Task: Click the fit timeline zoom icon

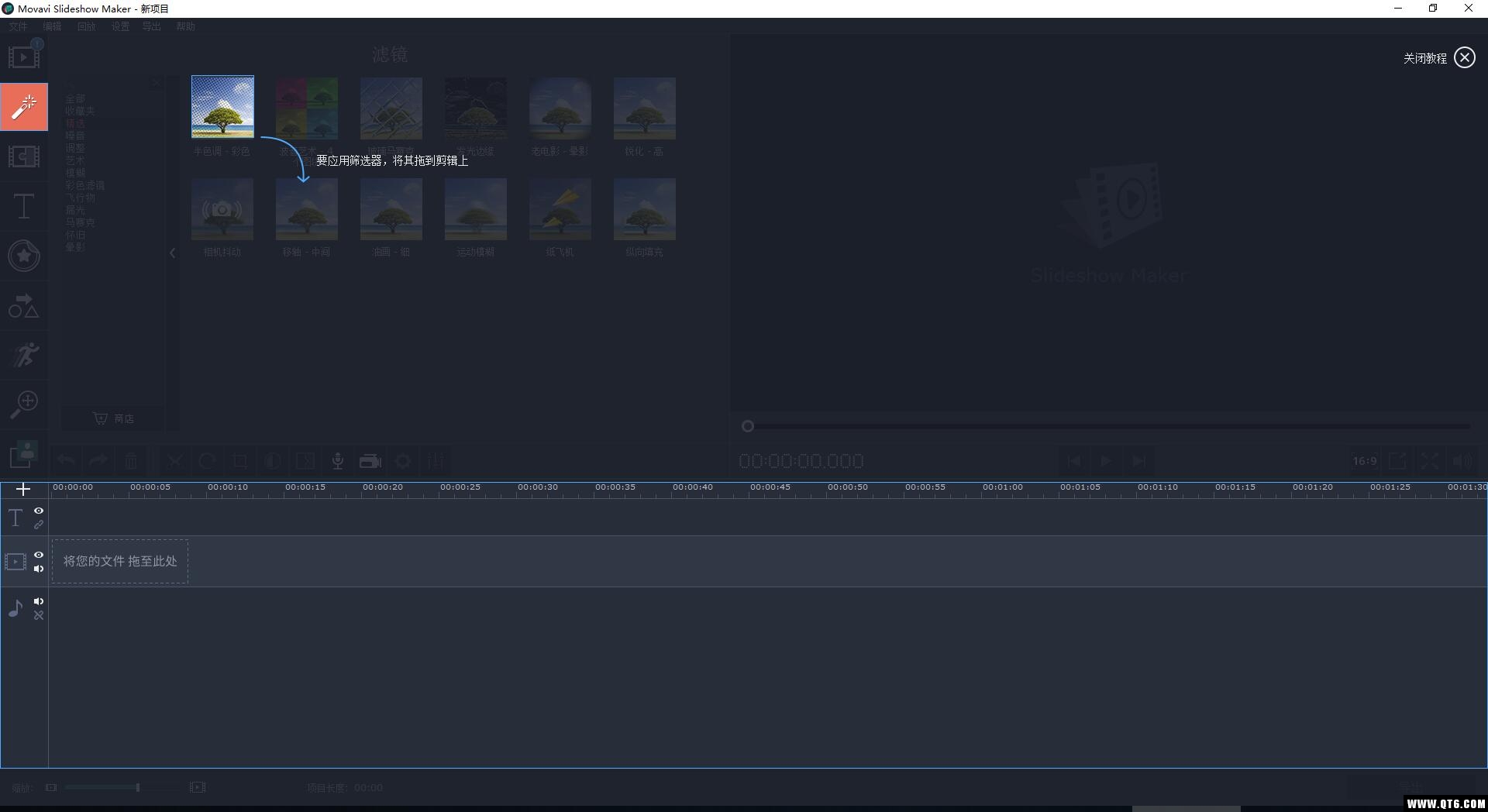Action: (198, 787)
